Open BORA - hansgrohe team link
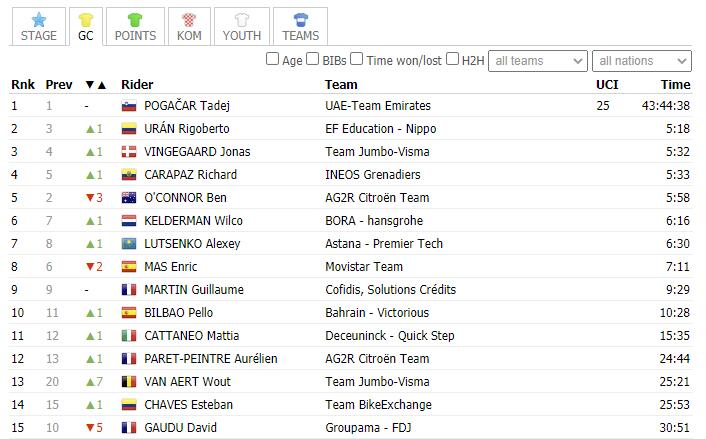Viewport: 706px width, 439px height. tap(374, 221)
